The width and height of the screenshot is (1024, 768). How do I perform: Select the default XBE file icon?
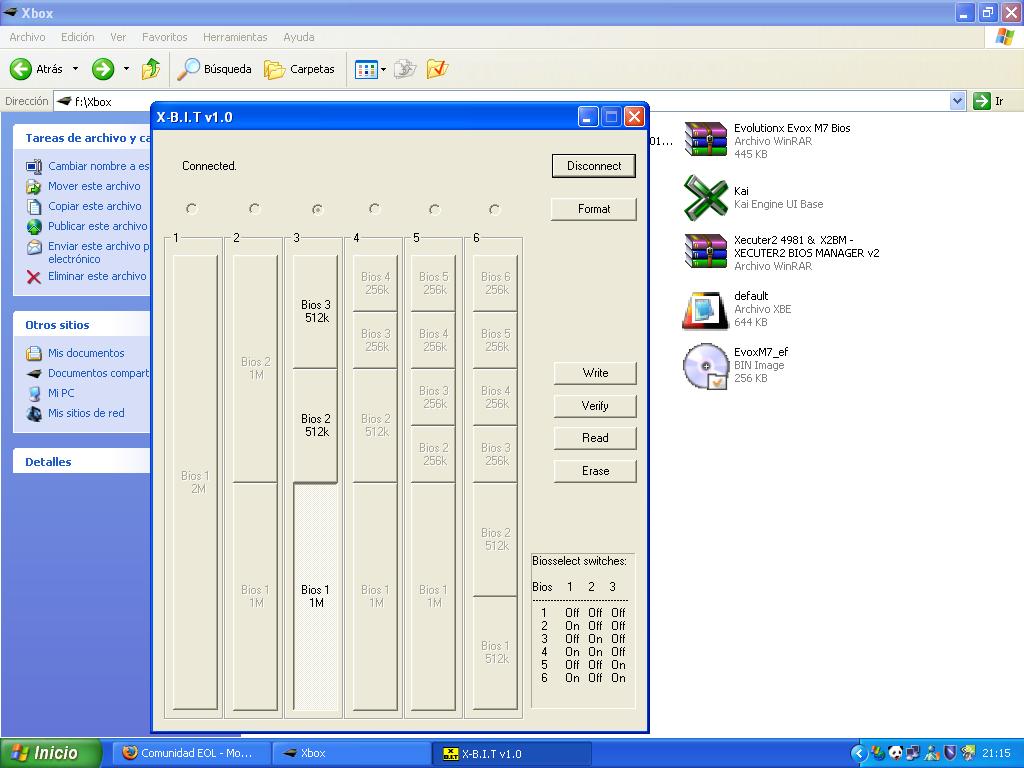click(x=705, y=309)
